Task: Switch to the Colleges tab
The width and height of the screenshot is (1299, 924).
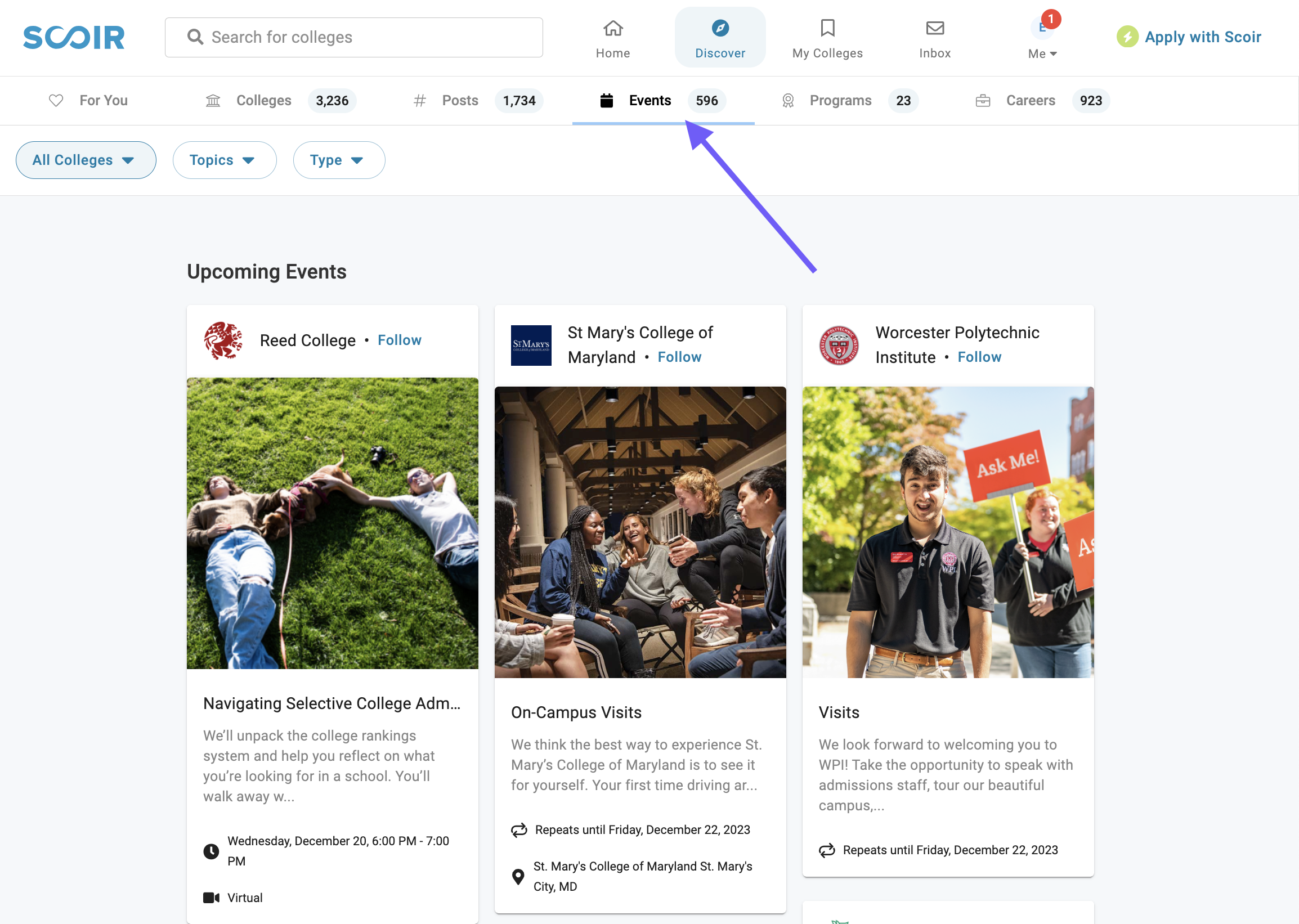Action: [x=280, y=101]
